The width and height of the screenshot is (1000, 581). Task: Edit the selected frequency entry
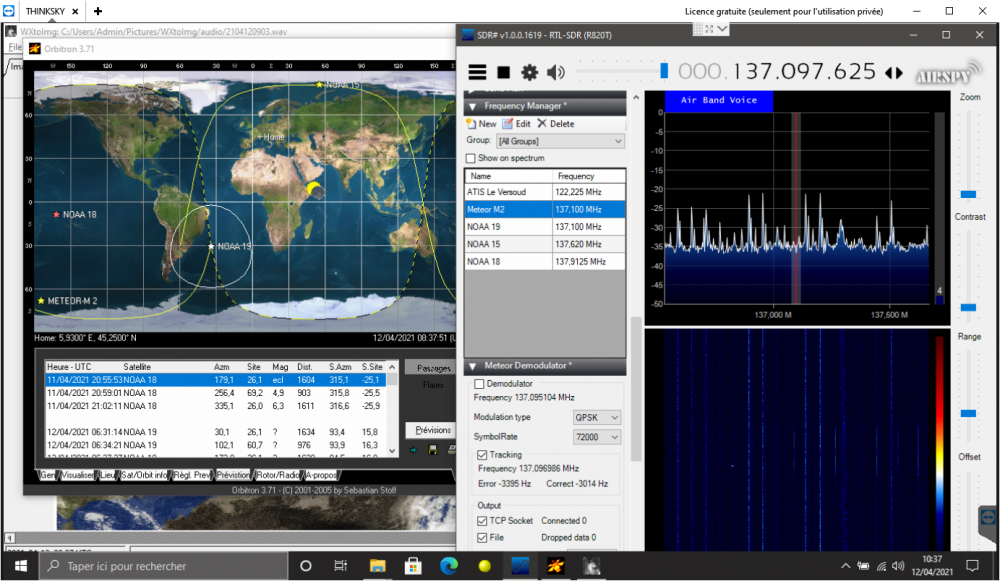517,124
